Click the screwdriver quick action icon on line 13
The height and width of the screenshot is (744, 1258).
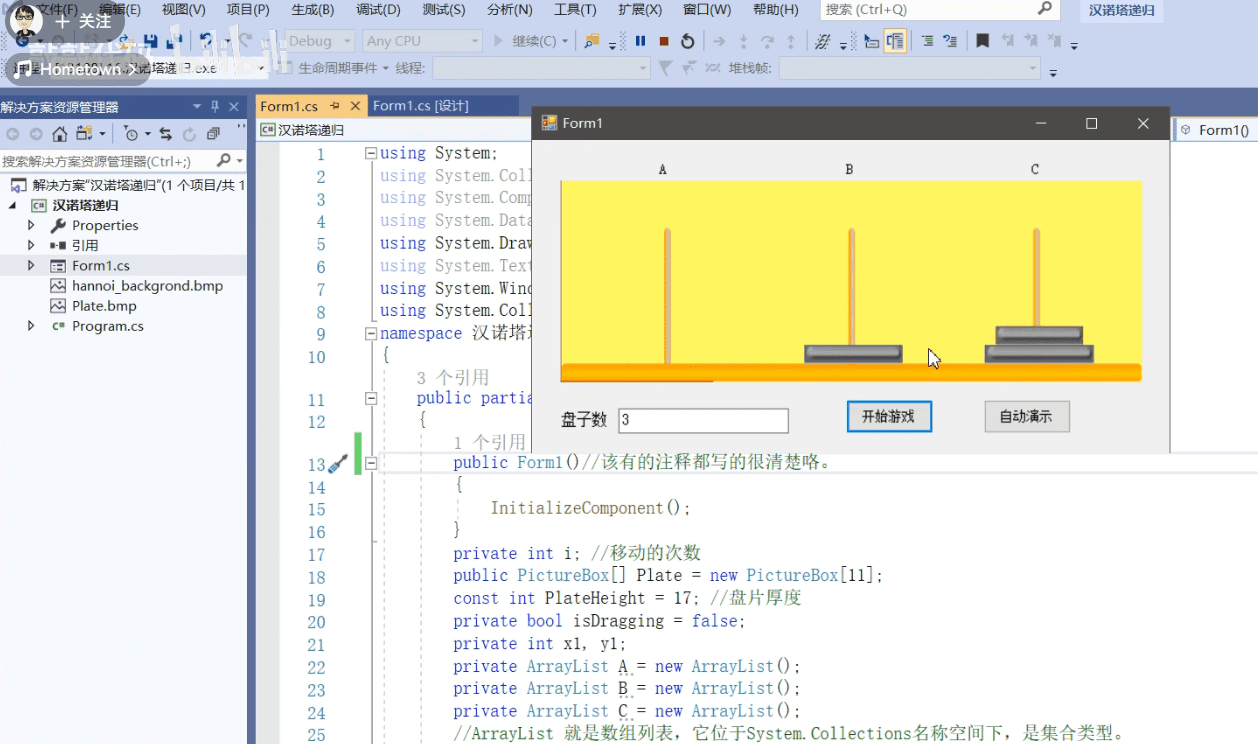coord(338,464)
